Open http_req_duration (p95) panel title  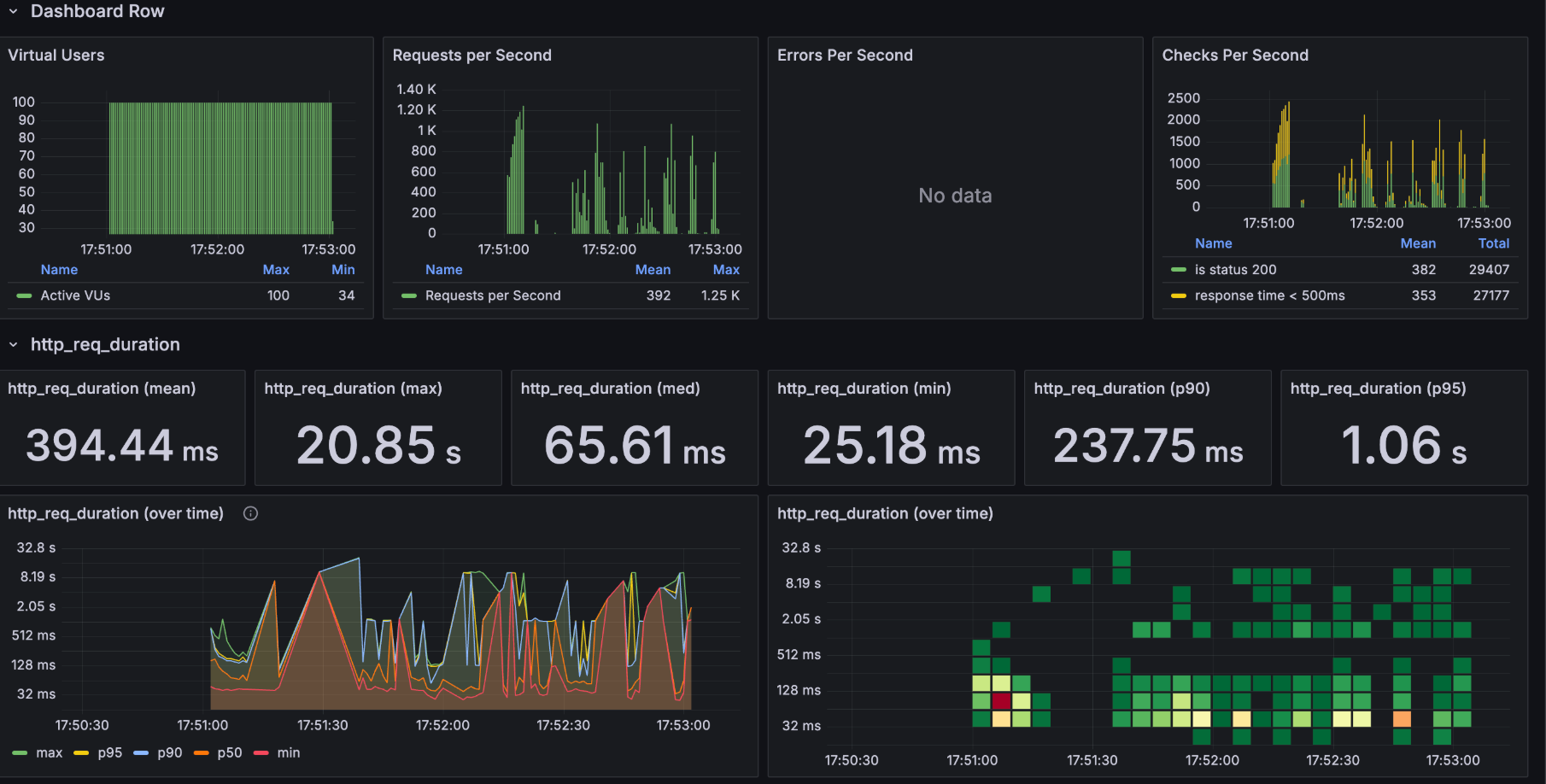pyautogui.click(x=1378, y=389)
